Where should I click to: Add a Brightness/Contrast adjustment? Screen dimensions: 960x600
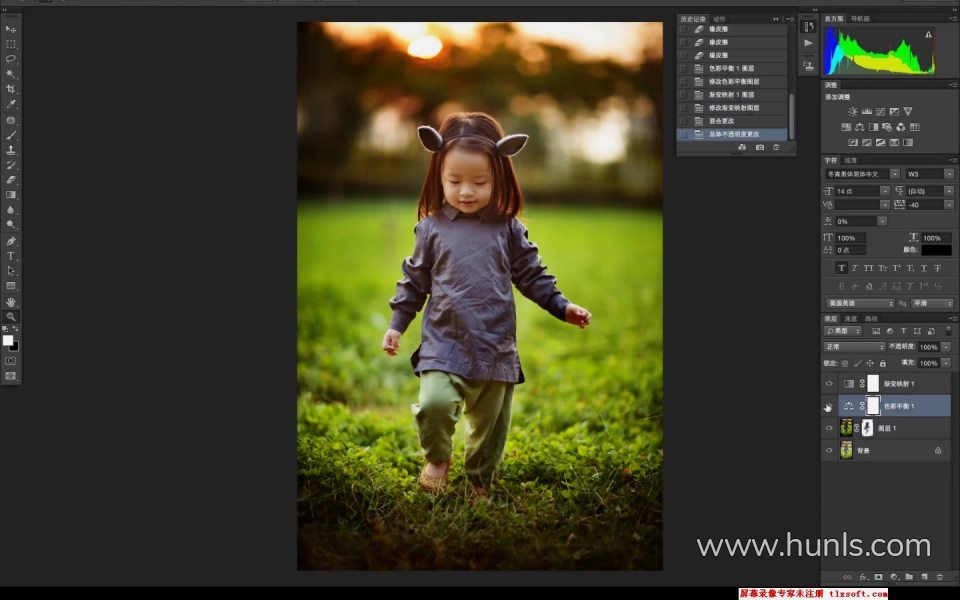tap(853, 111)
